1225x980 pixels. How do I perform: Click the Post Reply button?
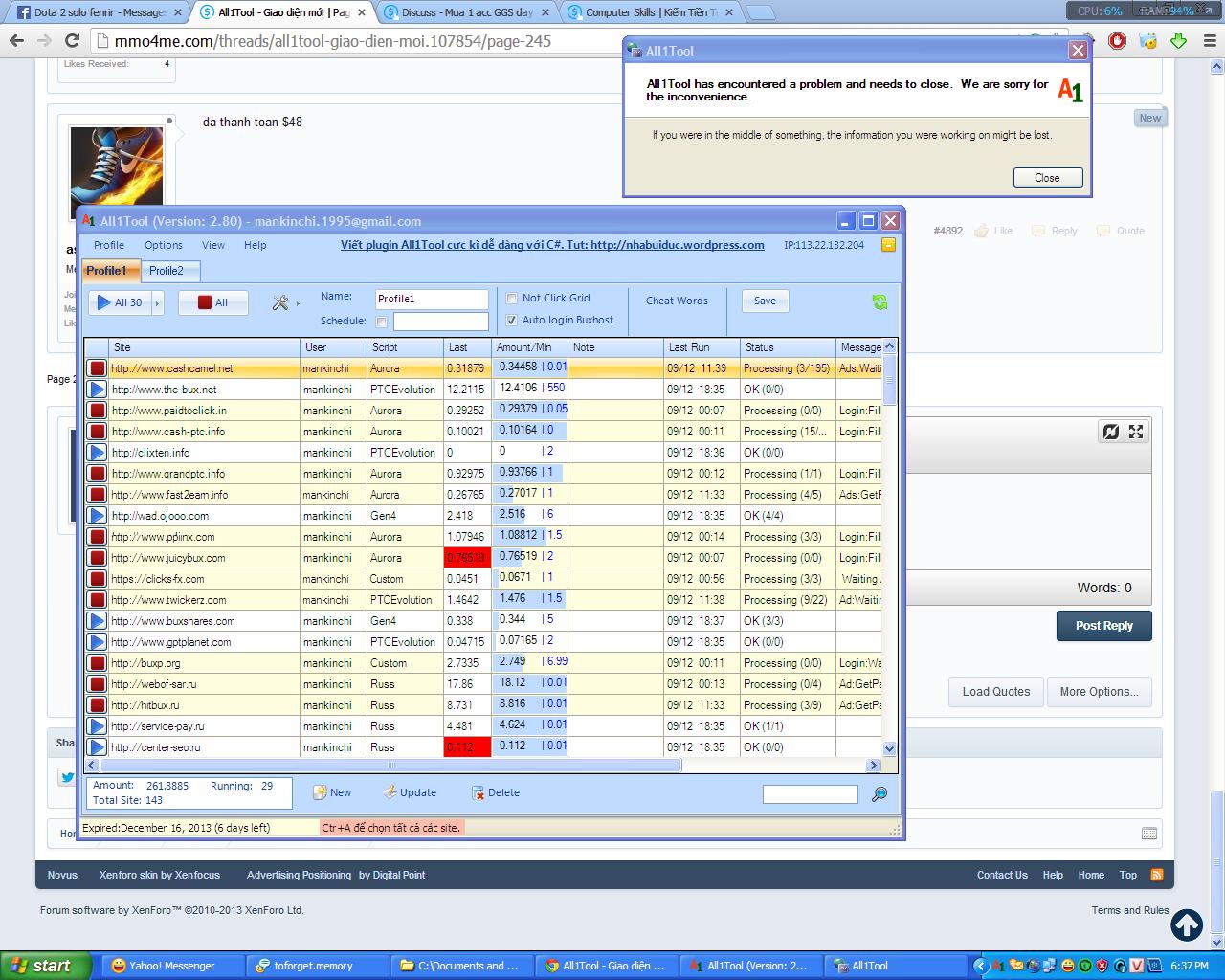point(1104,626)
